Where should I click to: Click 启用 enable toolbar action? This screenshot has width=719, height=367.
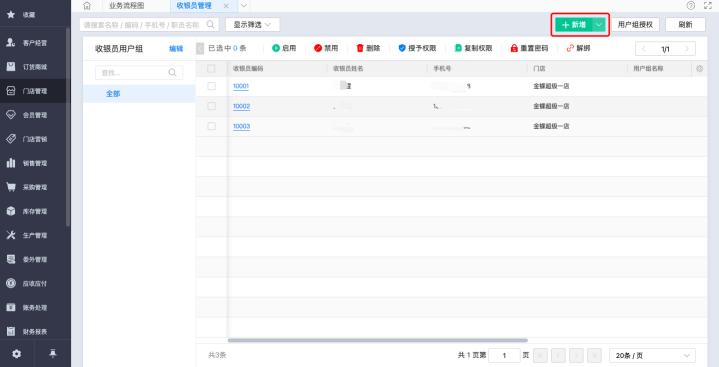[284, 48]
